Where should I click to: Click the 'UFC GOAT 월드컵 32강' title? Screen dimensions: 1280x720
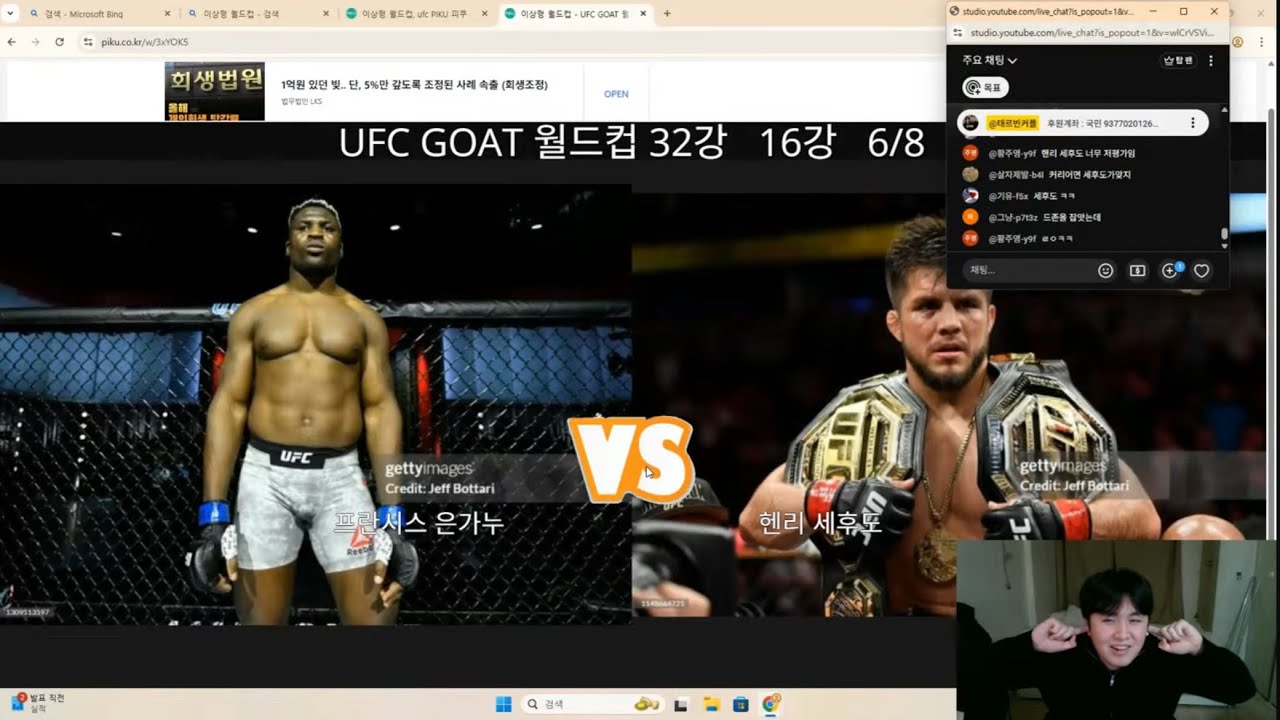pyautogui.click(x=532, y=144)
